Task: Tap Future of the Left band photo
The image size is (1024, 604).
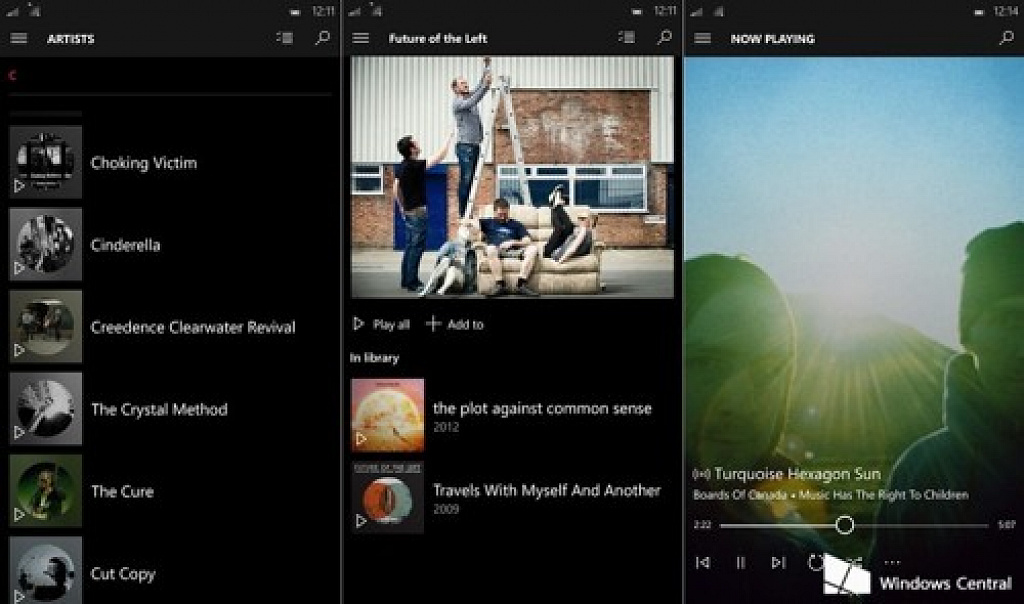Action: 513,177
